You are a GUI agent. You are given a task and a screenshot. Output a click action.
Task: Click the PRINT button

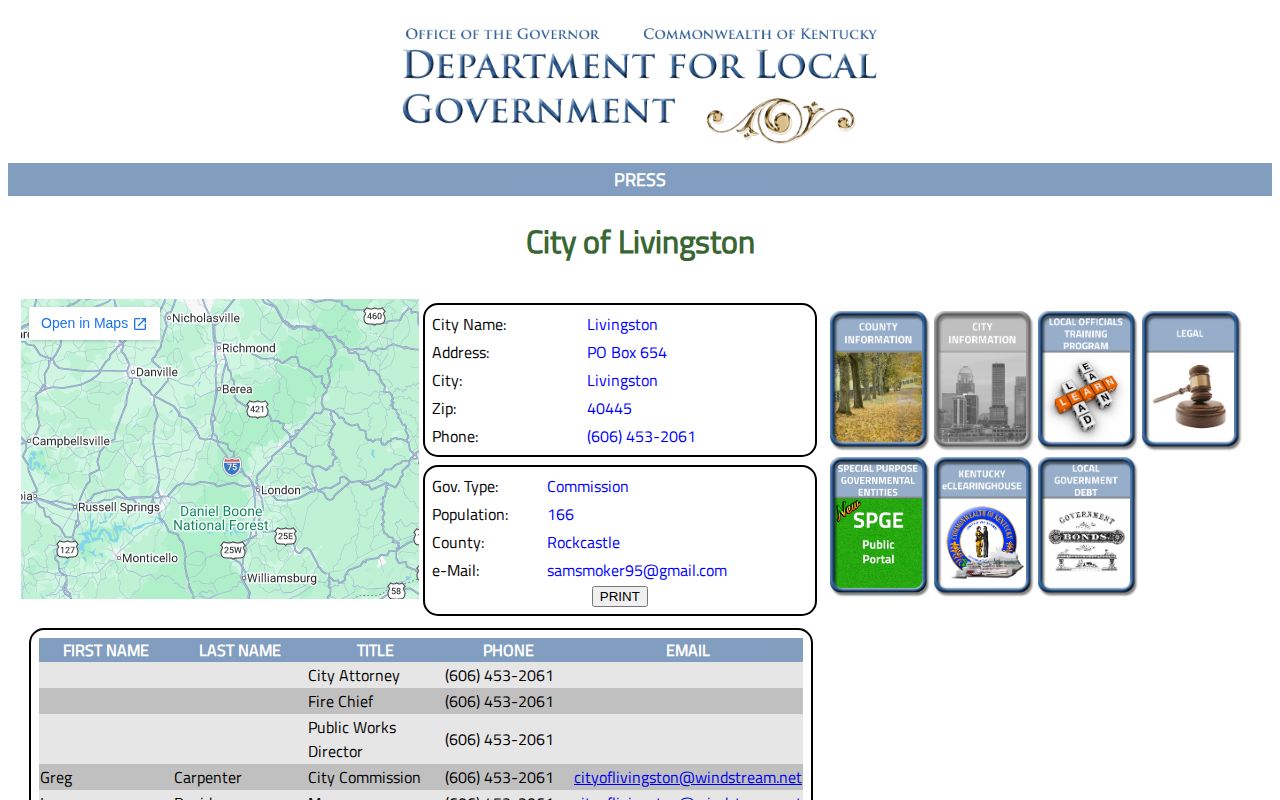click(x=620, y=597)
